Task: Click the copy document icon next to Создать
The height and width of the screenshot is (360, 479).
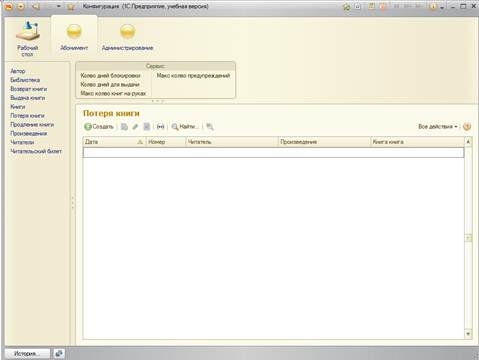Action: point(124,127)
